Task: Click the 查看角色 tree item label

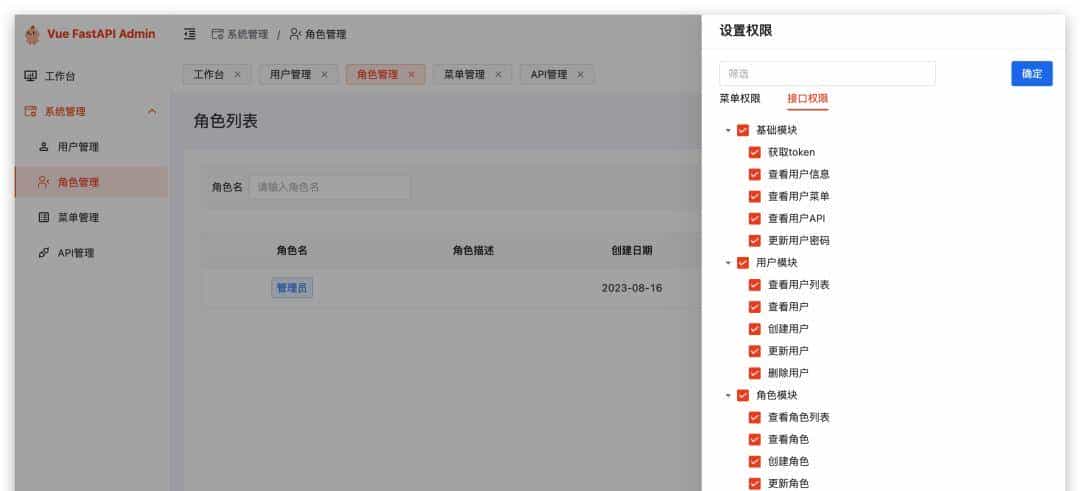Action: (x=788, y=439)
